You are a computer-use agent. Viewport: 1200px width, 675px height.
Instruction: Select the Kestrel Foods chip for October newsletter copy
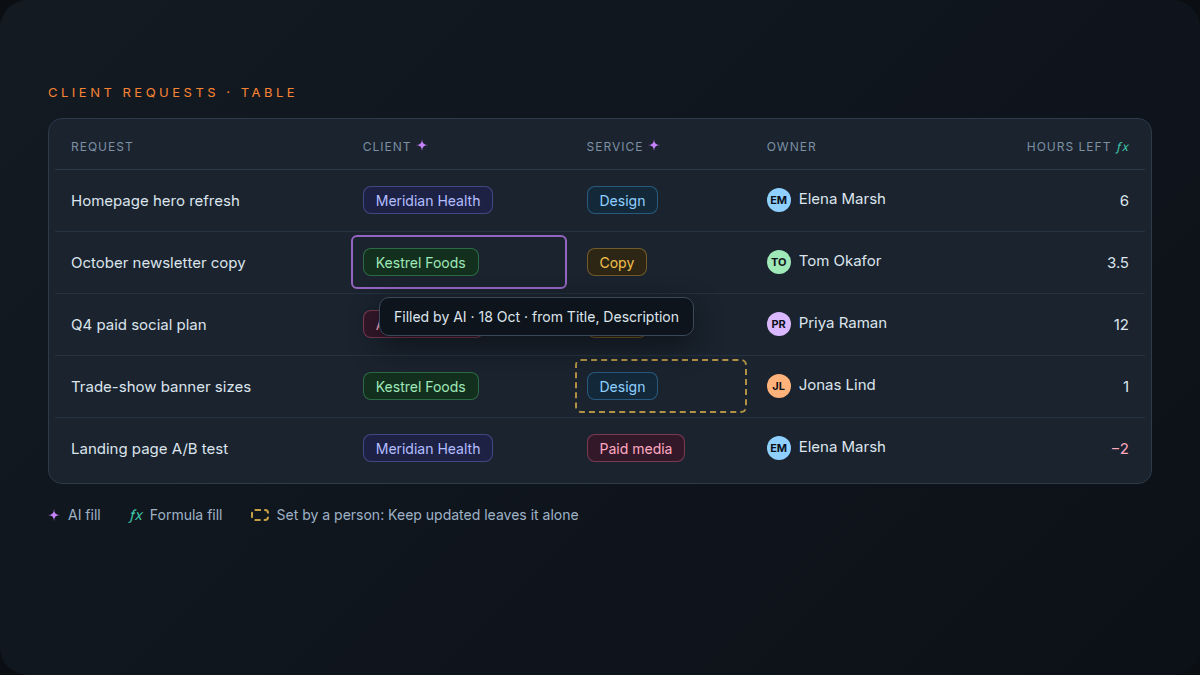pyautogui.click(x=421, y=262)
